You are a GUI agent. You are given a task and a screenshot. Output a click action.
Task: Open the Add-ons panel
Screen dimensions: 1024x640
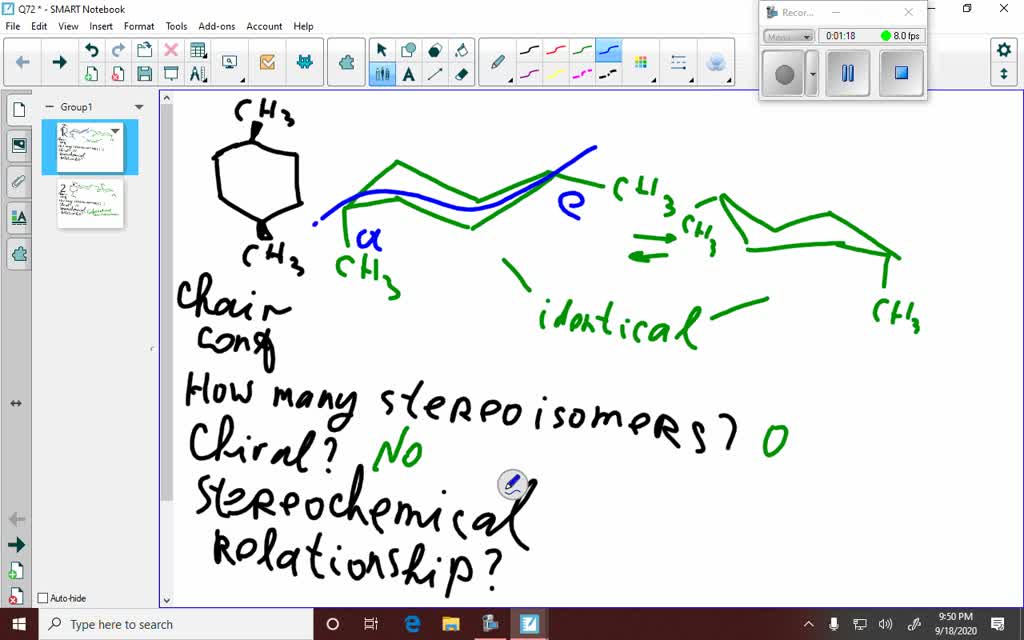tap(18, 253)
